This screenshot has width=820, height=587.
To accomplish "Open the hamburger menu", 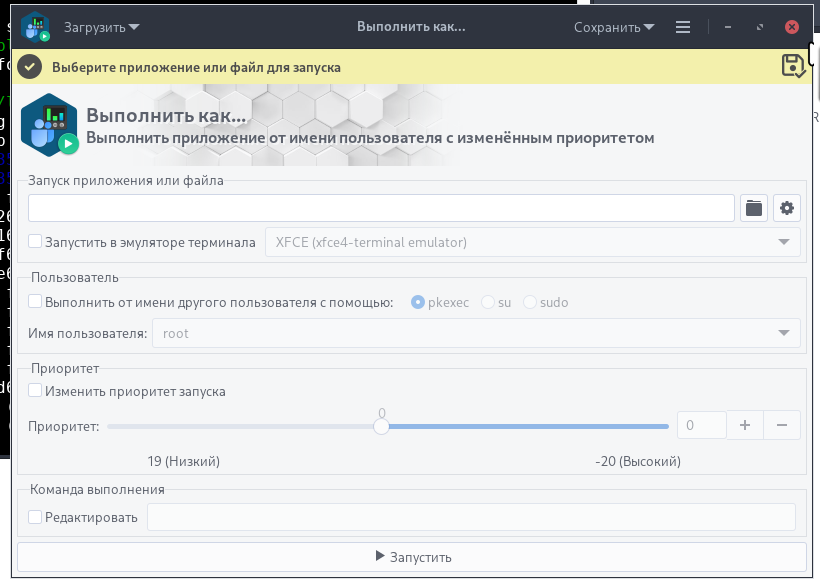I will click(x=683, y=27).
